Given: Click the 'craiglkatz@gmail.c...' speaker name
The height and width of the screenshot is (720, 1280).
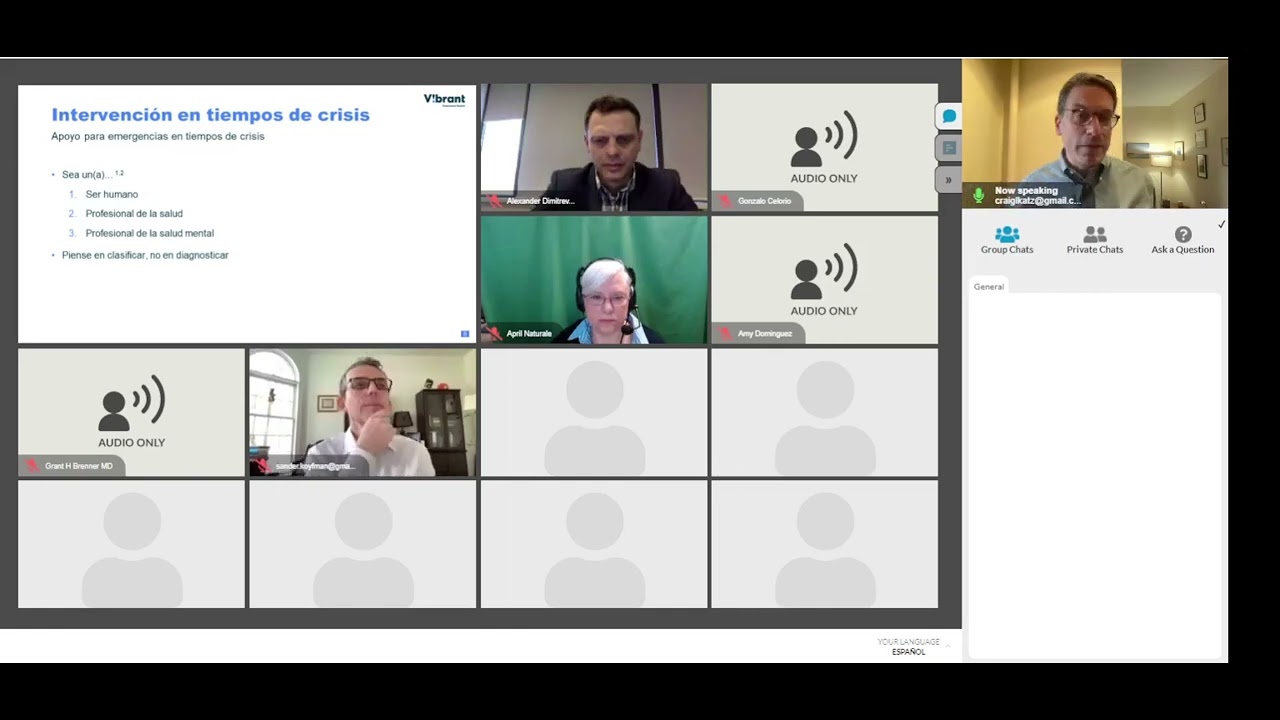Looking at the screenshot, I should [x=1037, y=201].
